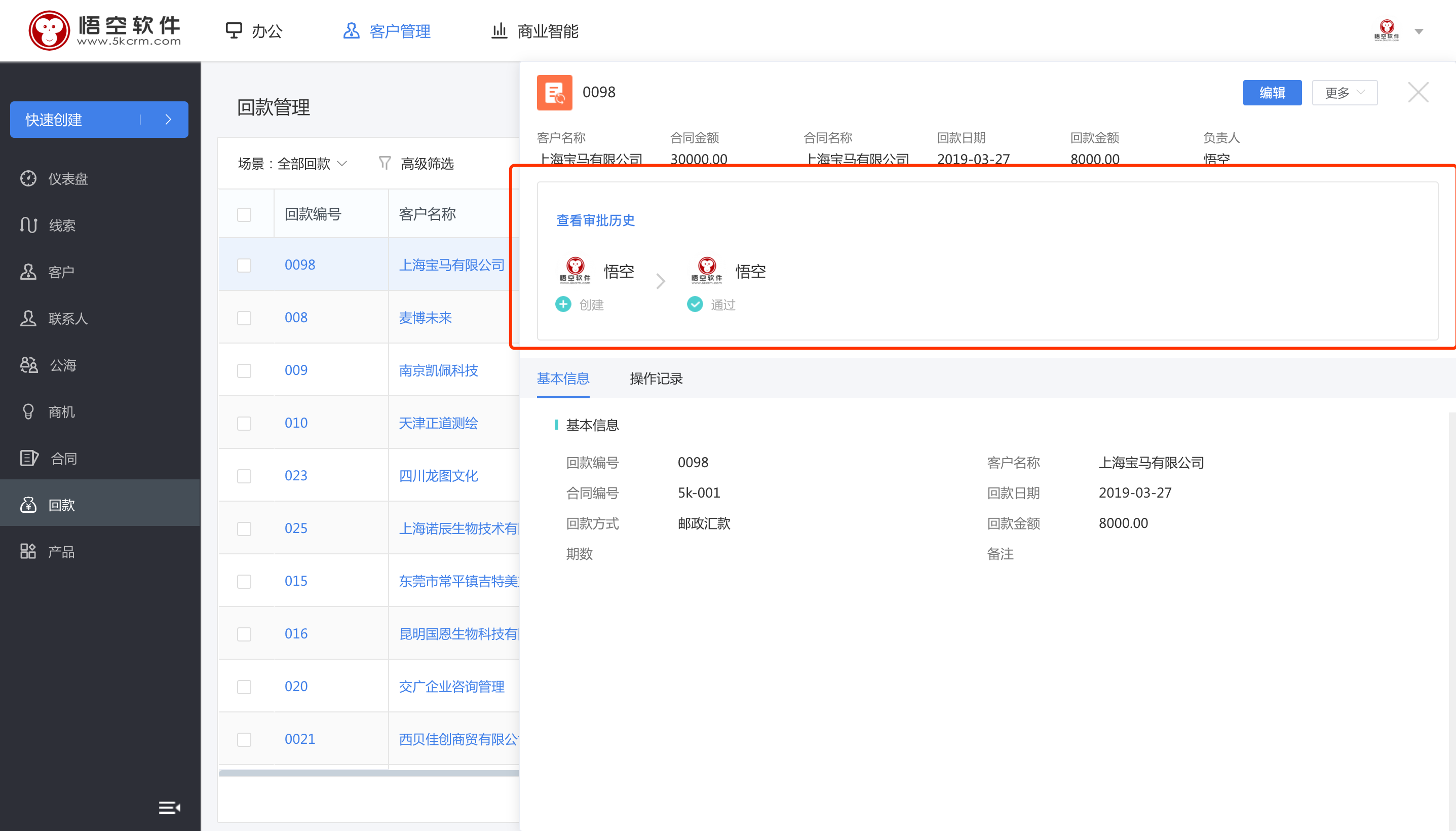The image size is (1456, 831).
Task: Select checkbox for row 010
Action: tap(244, 423)
